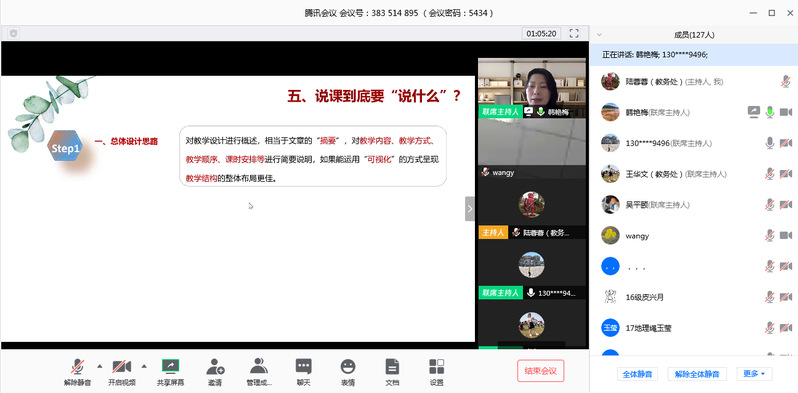Collapse the 成员(127人) panel chevron
The image size is (798, 393).
pyautogui.click(x=599, y=35)
